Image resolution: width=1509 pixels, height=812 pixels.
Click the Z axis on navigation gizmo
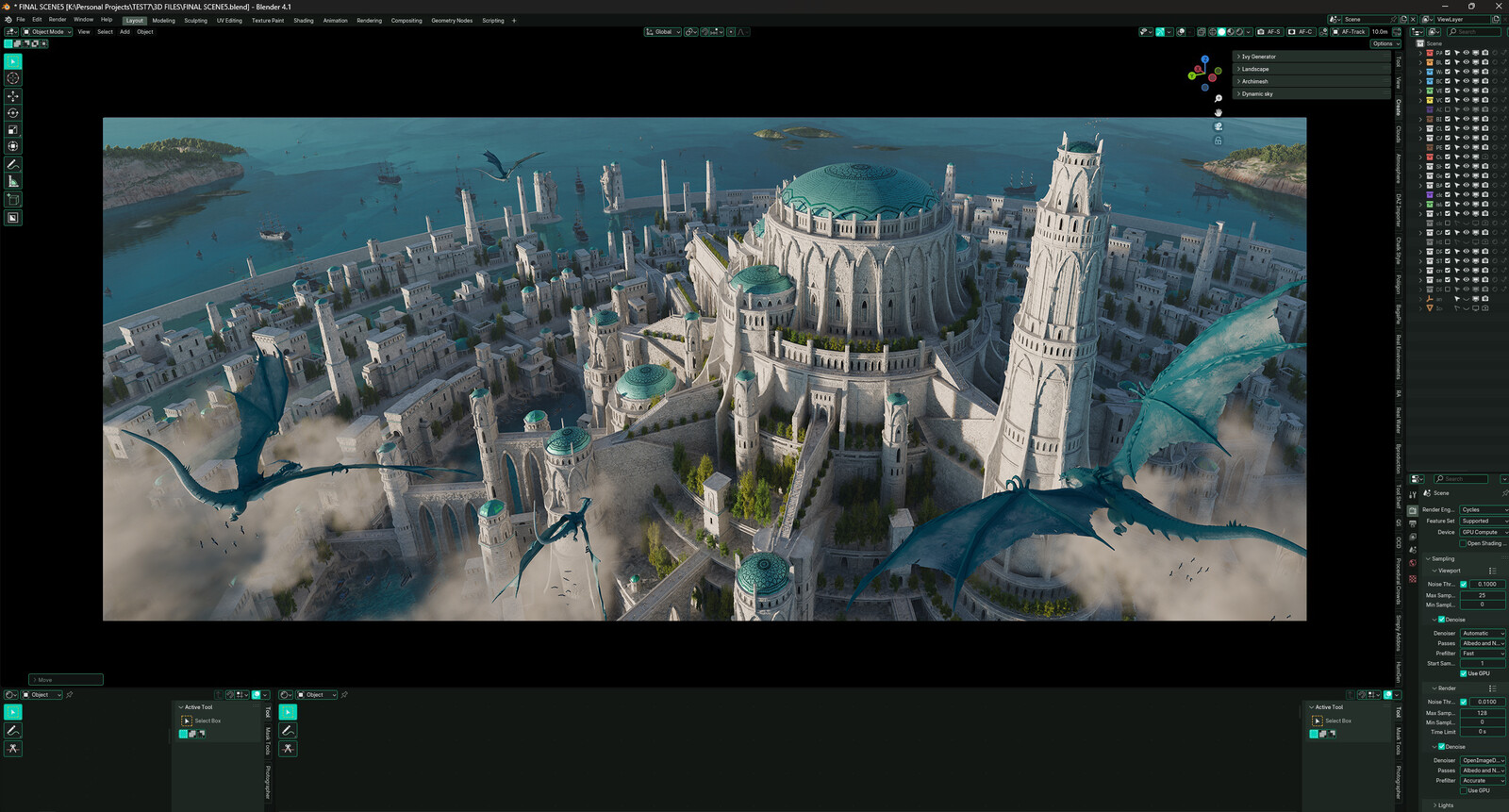(1204, 59)
